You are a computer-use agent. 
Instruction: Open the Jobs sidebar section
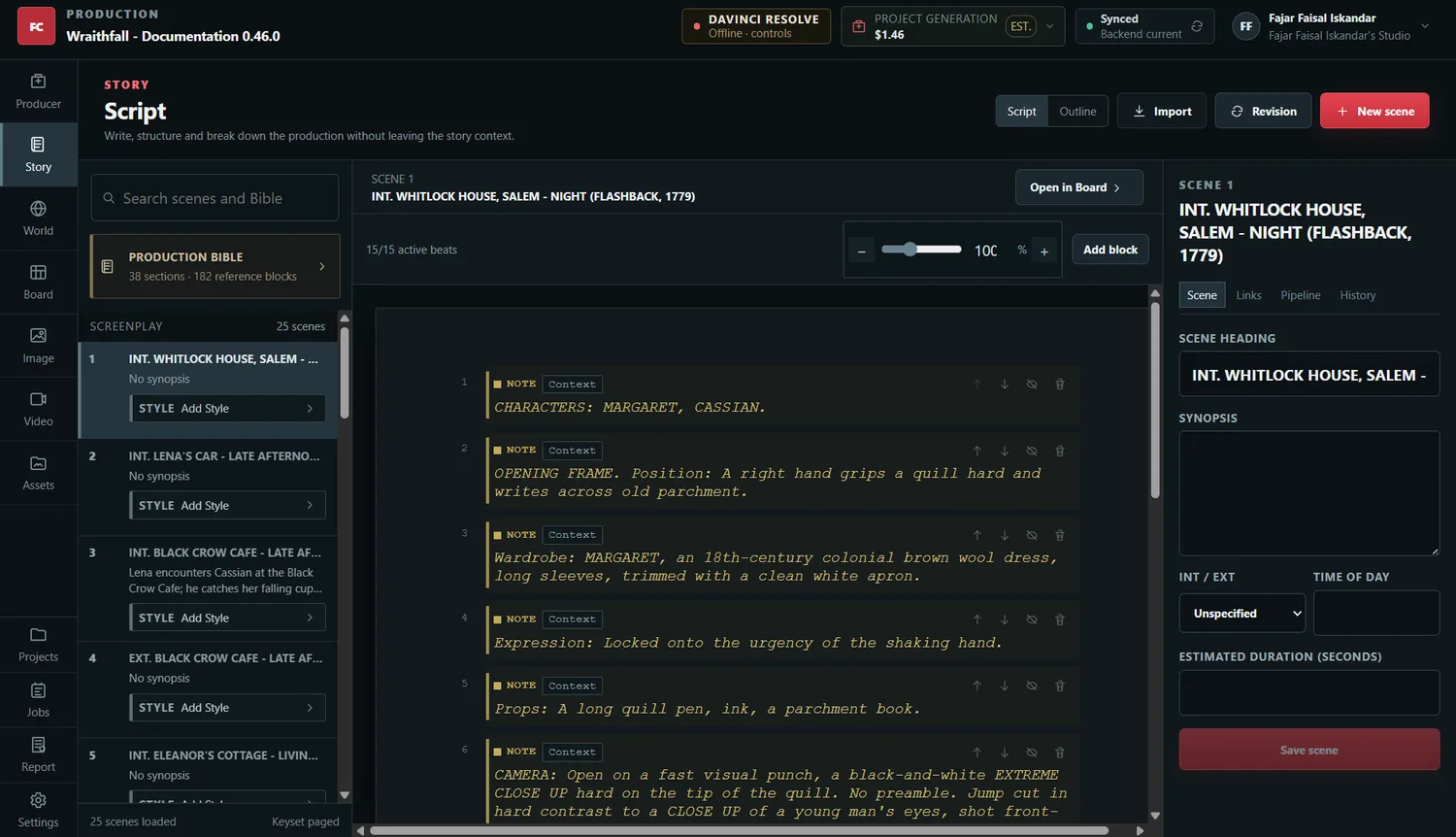pyautogui.click(x=38, y=700)
